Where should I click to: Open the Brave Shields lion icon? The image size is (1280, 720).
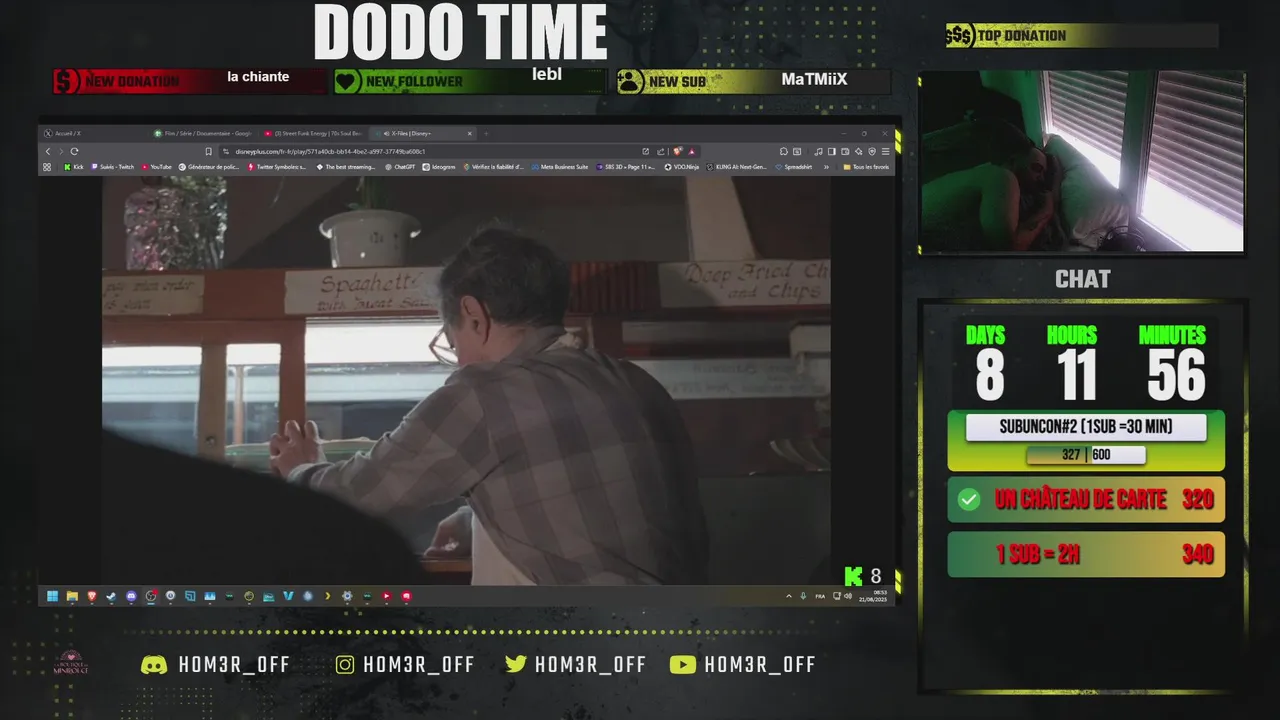pos(678,151)
